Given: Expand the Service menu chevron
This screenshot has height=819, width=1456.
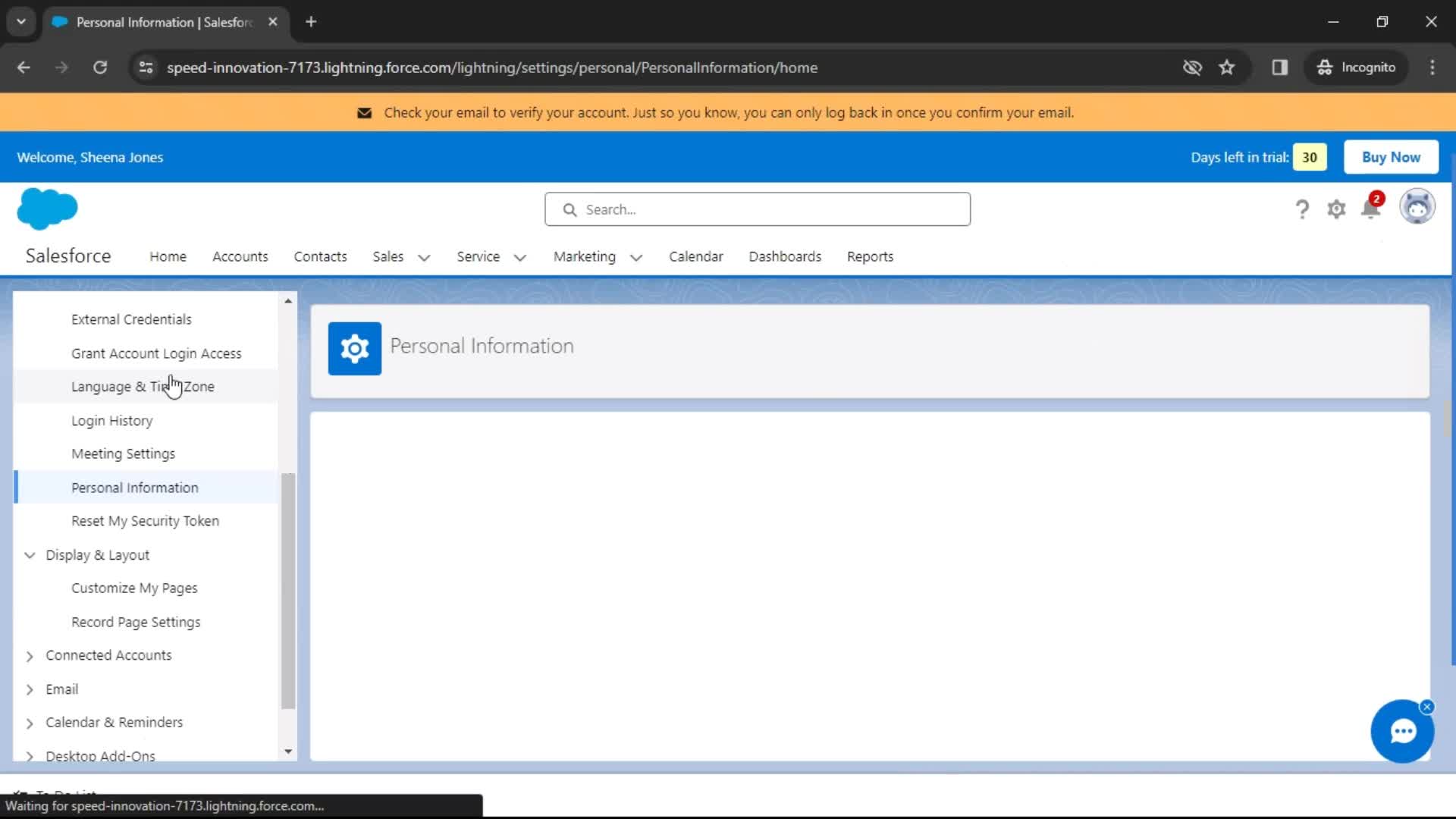Looking at the screenshot, I should point(519,257).
